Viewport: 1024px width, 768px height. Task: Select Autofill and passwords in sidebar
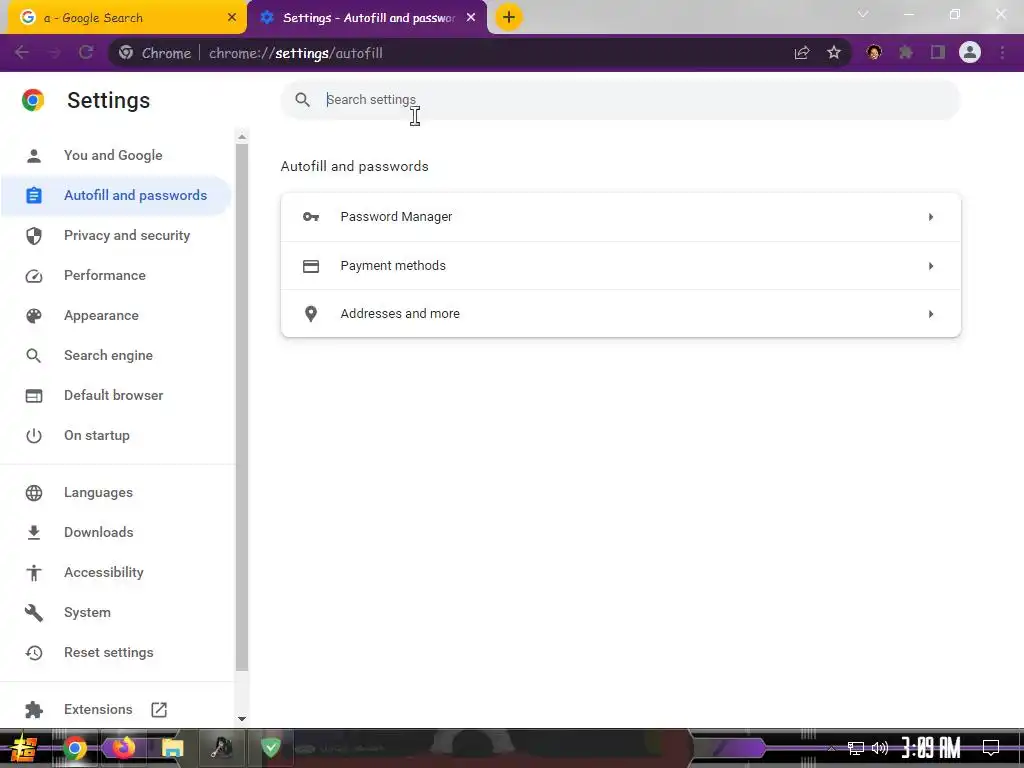(x=116, y=195)
